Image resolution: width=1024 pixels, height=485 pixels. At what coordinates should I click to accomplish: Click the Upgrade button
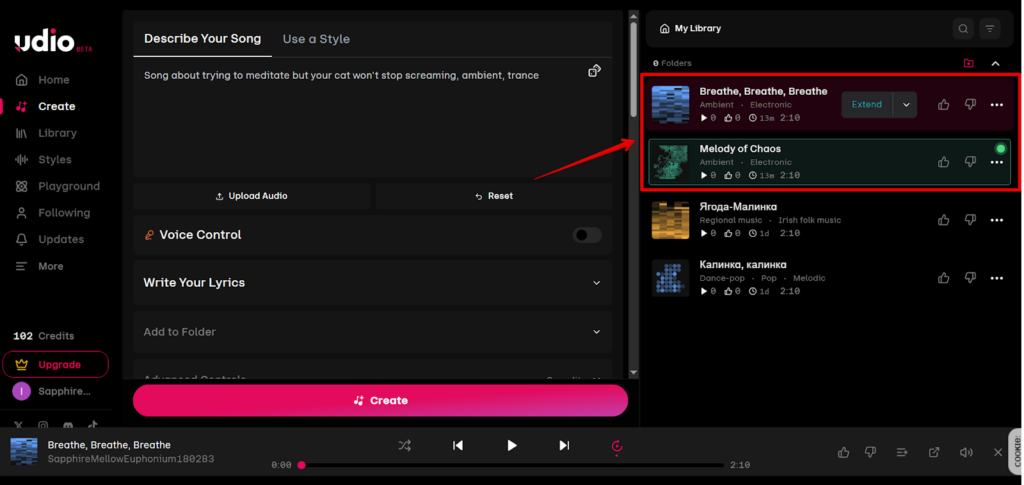(56, 365)
